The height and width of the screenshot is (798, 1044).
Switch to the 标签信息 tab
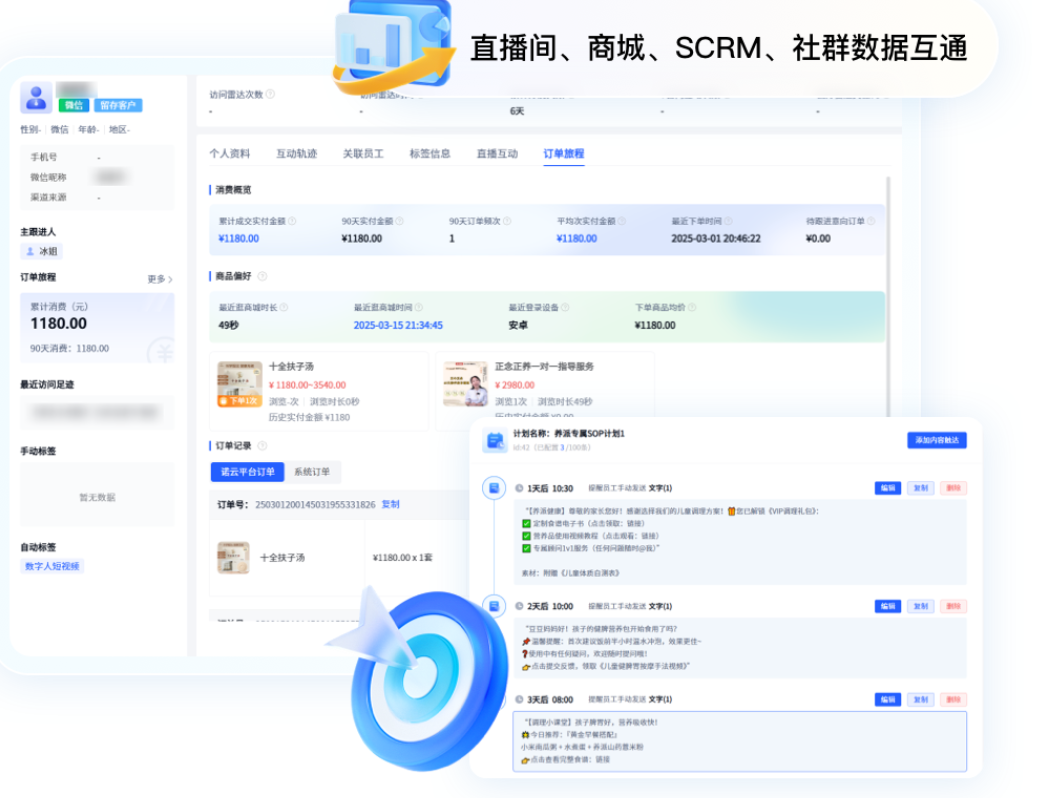tap(428, 154)
